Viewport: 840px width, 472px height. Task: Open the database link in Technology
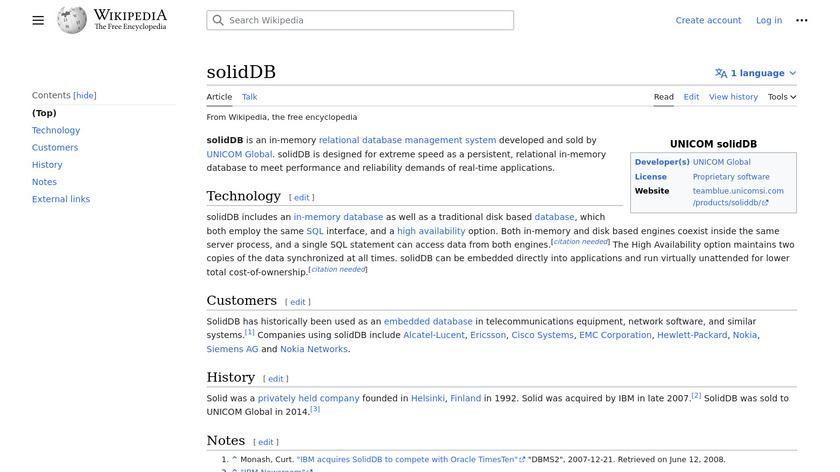(x=554, y=217)
